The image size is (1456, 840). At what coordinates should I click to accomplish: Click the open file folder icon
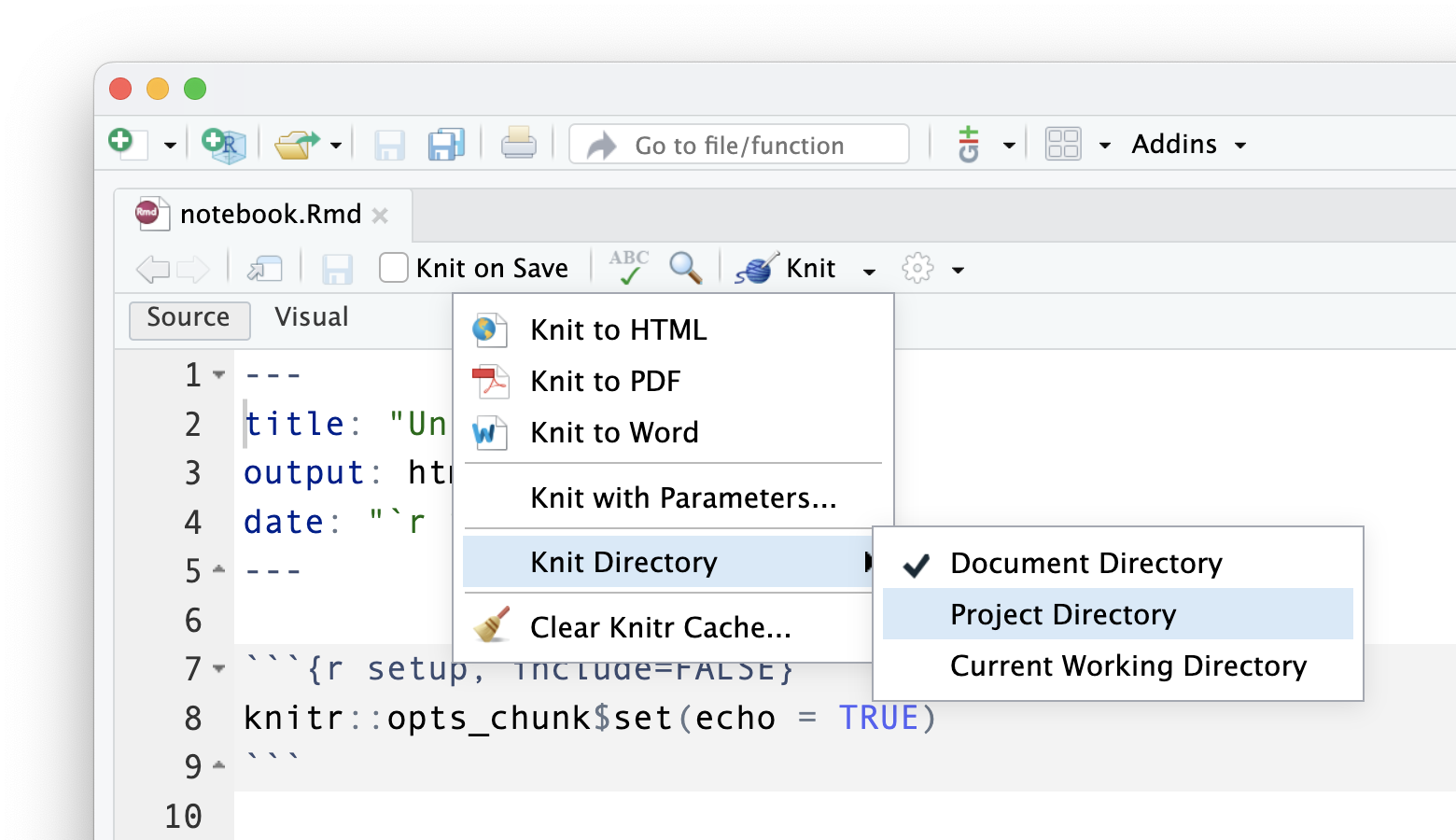click(297, 145)
